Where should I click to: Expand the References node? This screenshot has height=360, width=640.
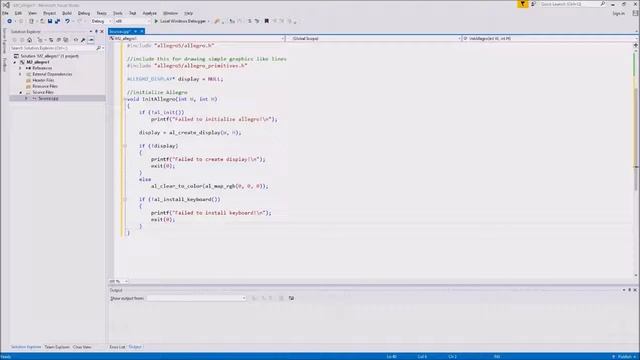(20, 68)
